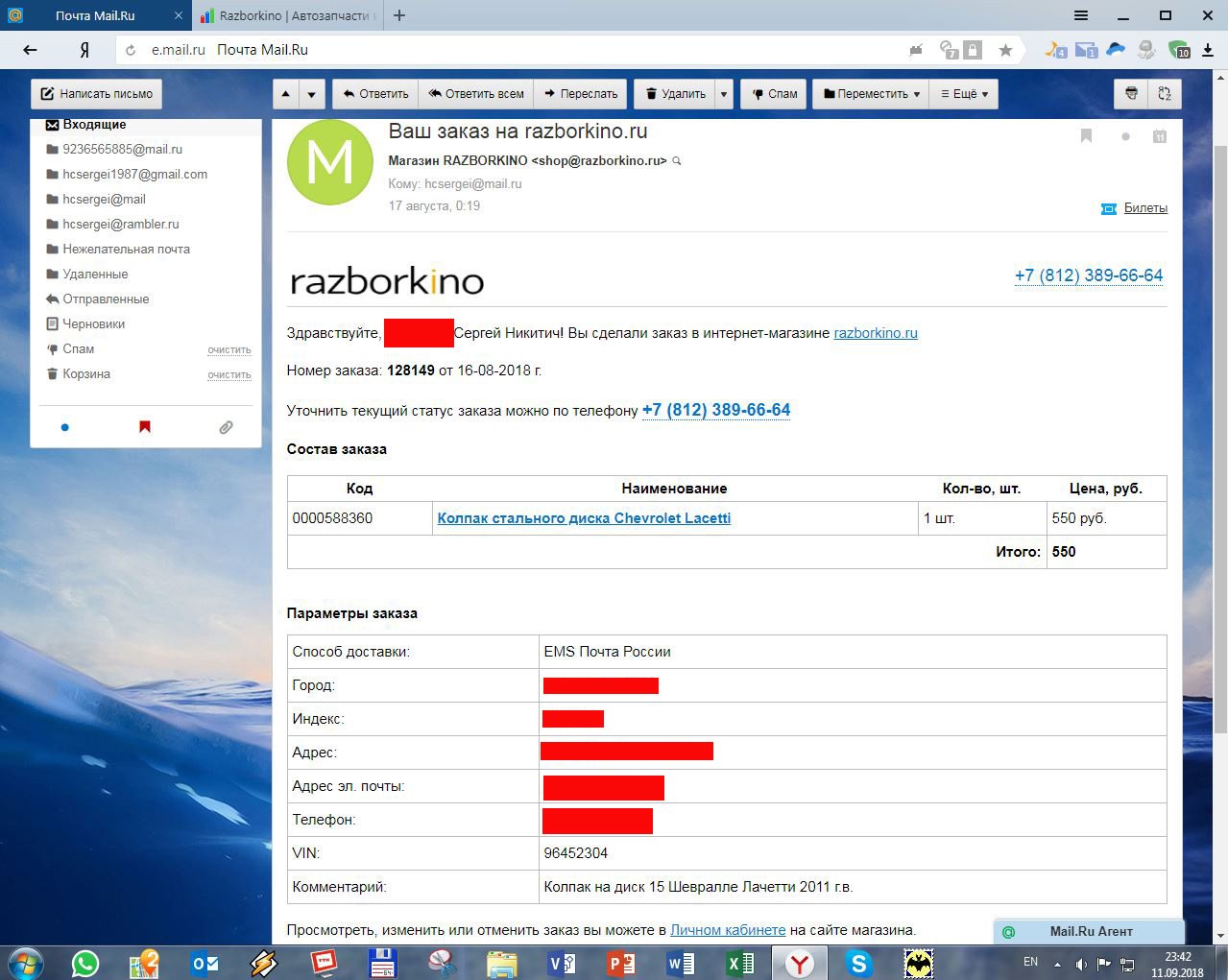Open PowerPoint from the taskbar
1228x980 pixels.
621,963
